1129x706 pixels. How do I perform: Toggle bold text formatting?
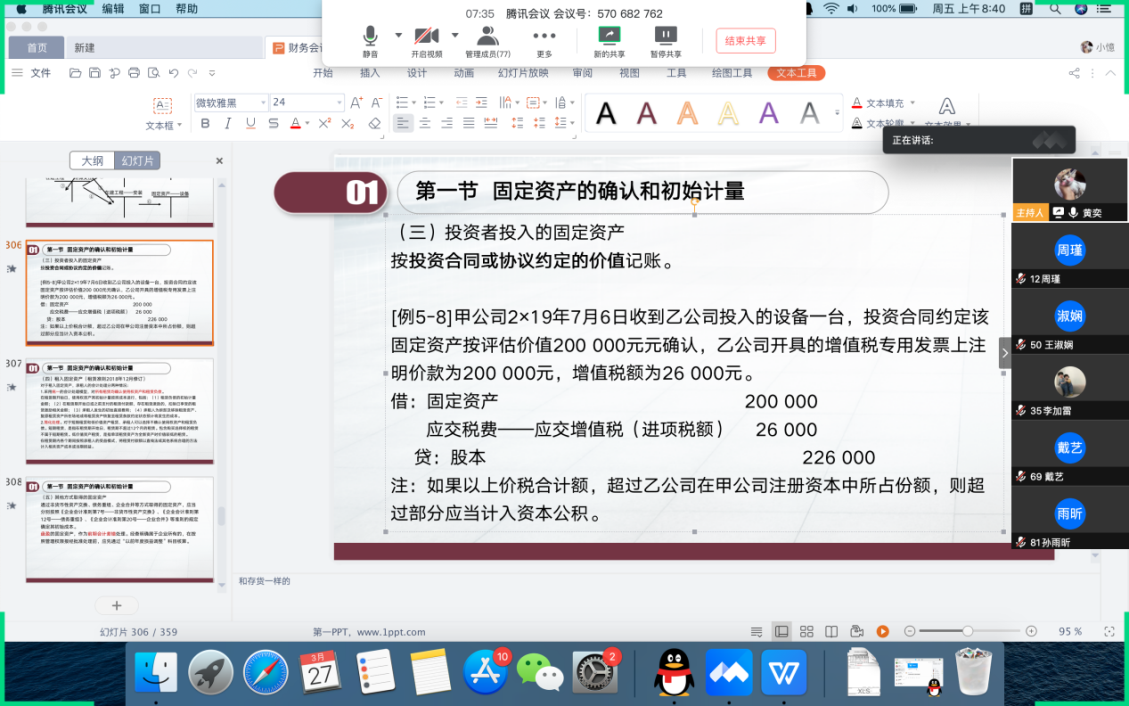point(205,124)
